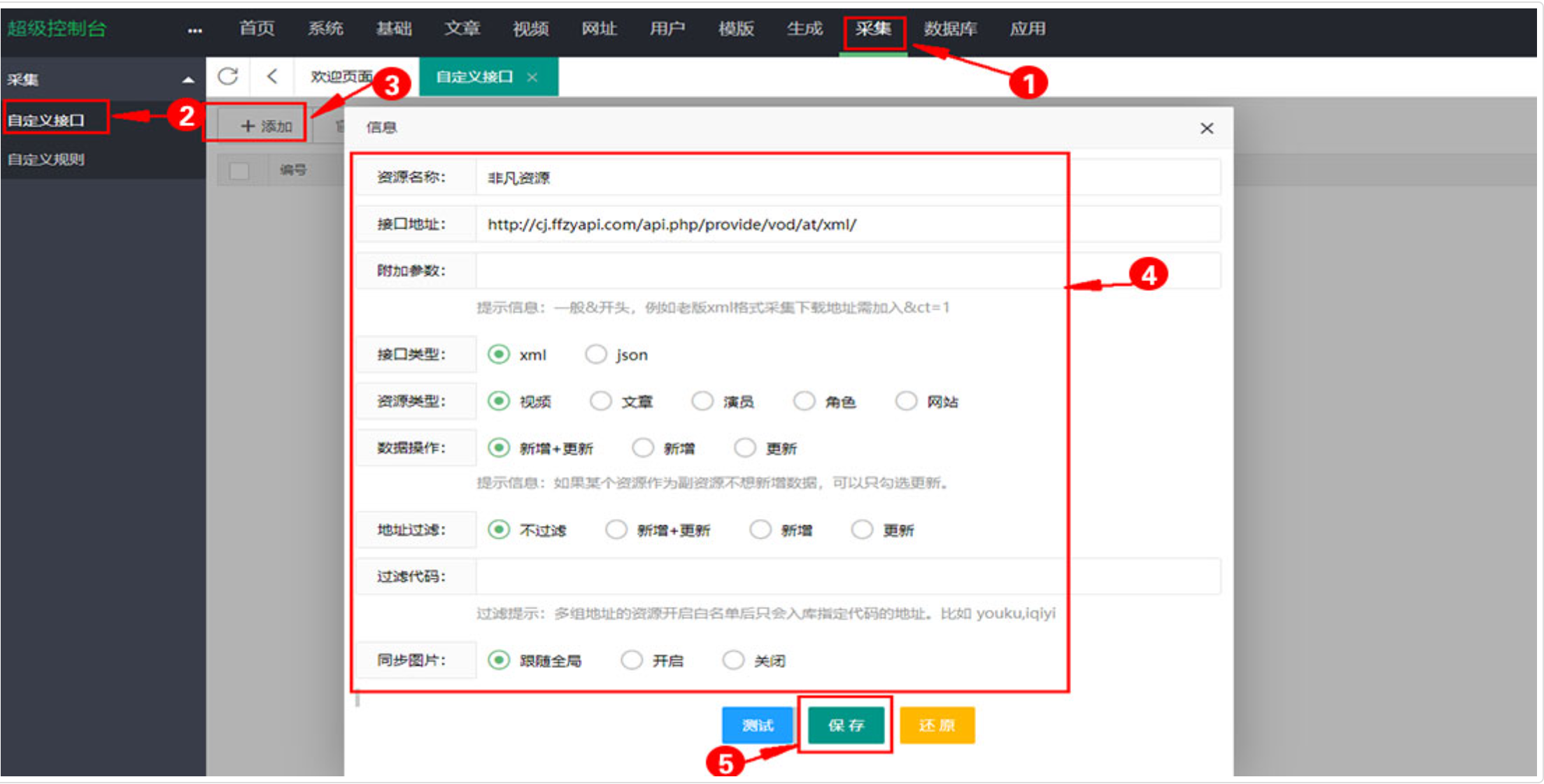This screenshot has height=784, width=1544.
Task: Click the refresh icon in the tab bar
Action: [x=228, y=76]
